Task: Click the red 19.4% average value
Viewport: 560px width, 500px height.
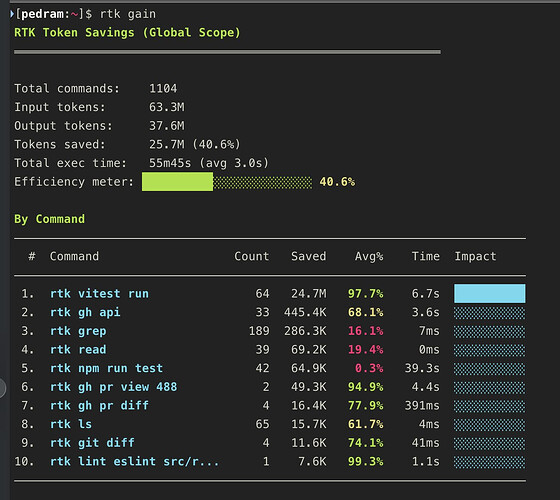Action: pos(365,349)
